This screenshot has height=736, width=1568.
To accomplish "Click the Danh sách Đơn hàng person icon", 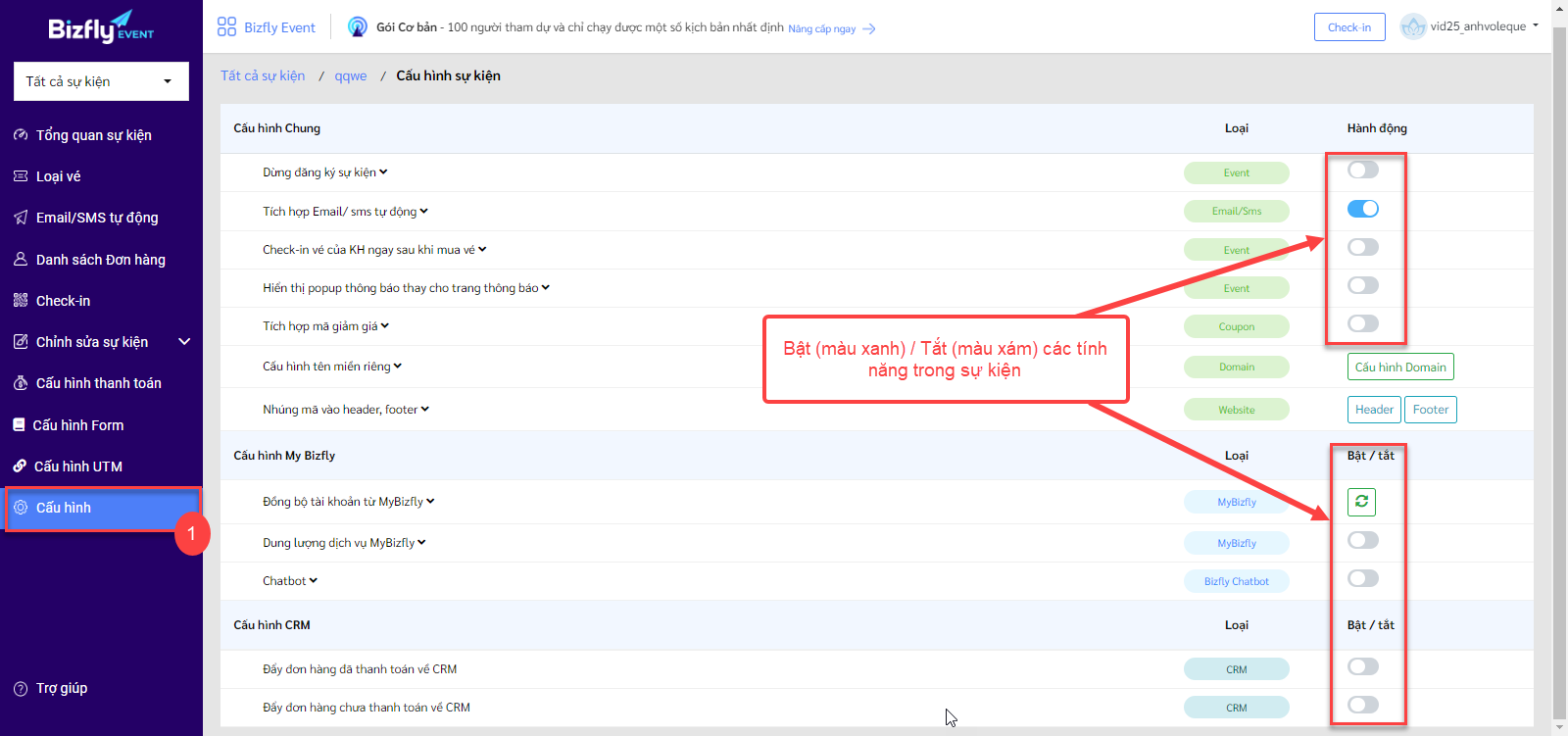I will pos(21,260).
